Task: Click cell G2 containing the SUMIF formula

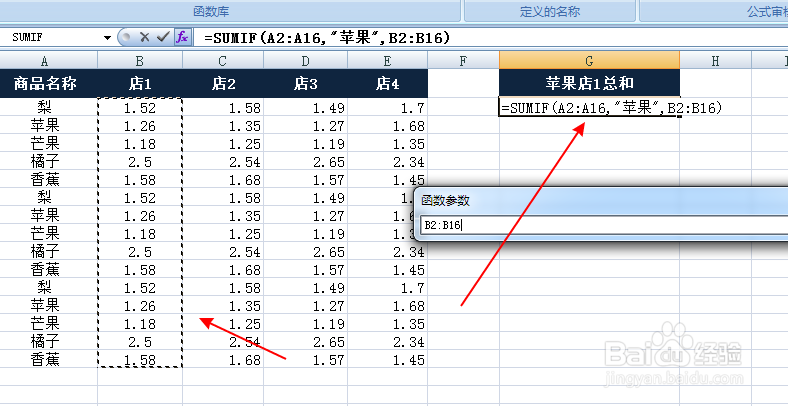Action: pyautogui.click(x=589, y=107)
